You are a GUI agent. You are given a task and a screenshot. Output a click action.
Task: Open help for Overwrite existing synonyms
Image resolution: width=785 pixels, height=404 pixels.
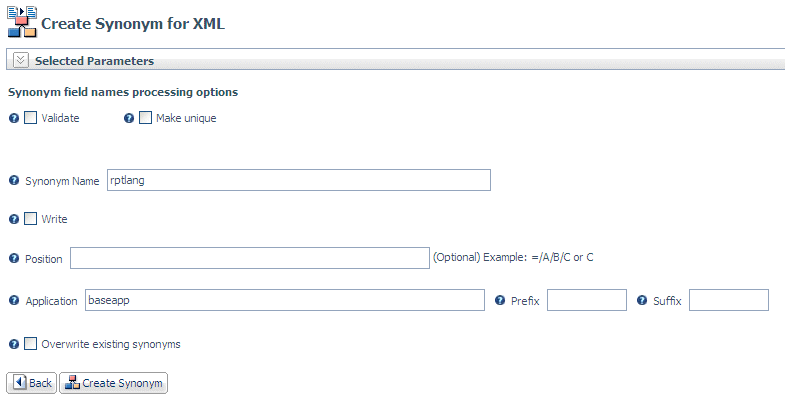pos(14,344)
